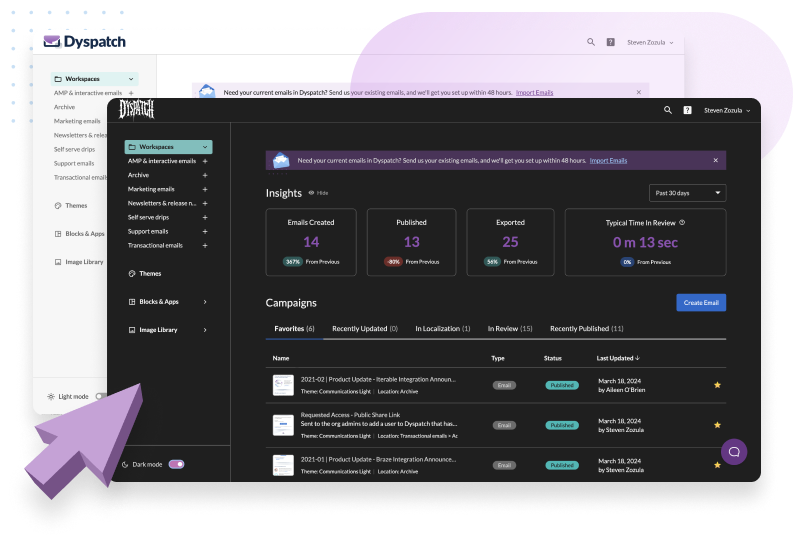800x539 pixels.
Task: Close the banner in the light window
Action: 639,92
